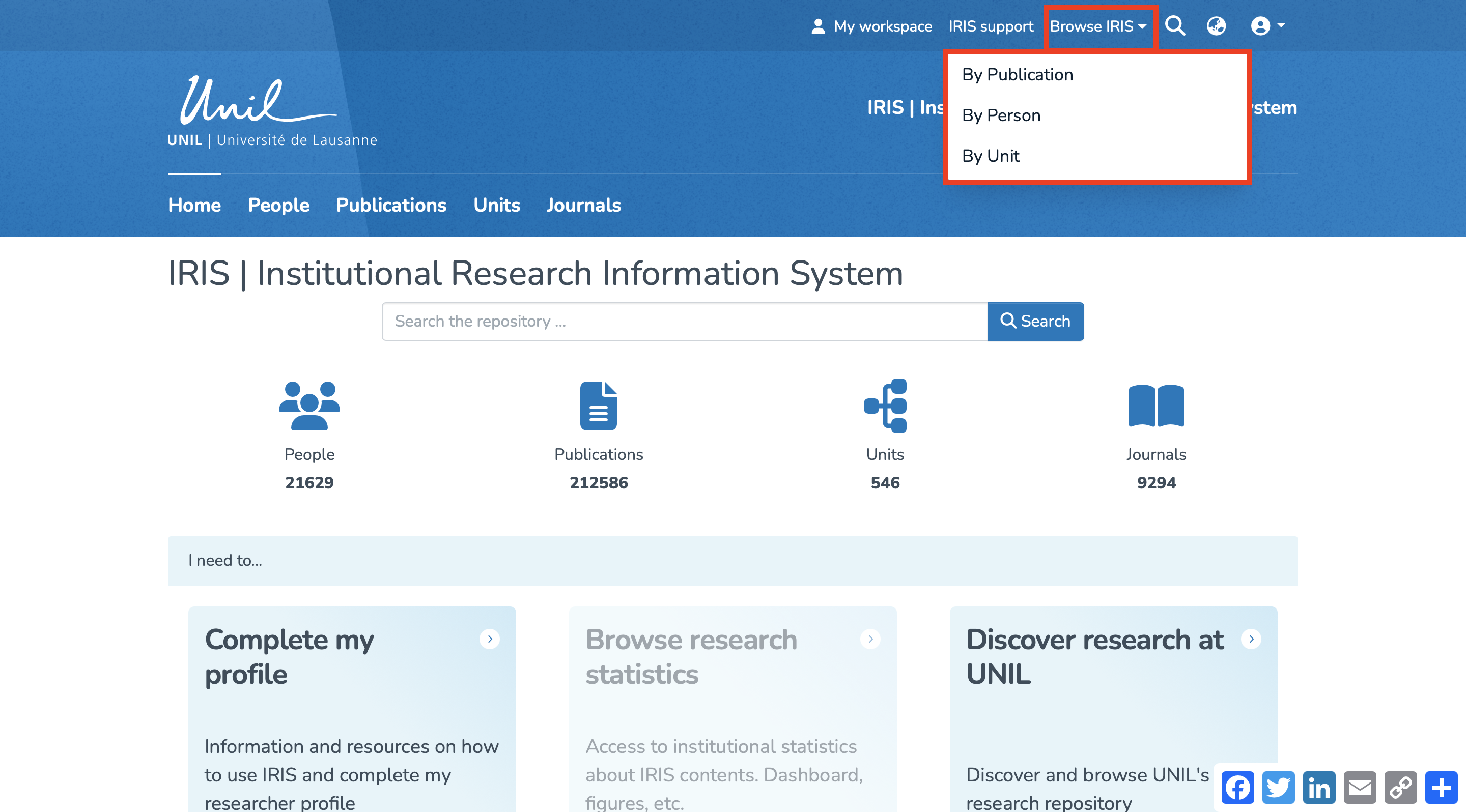Share page via Twitter icon
This screenshot has width=1466, height=812.
tap(1278, 788)
